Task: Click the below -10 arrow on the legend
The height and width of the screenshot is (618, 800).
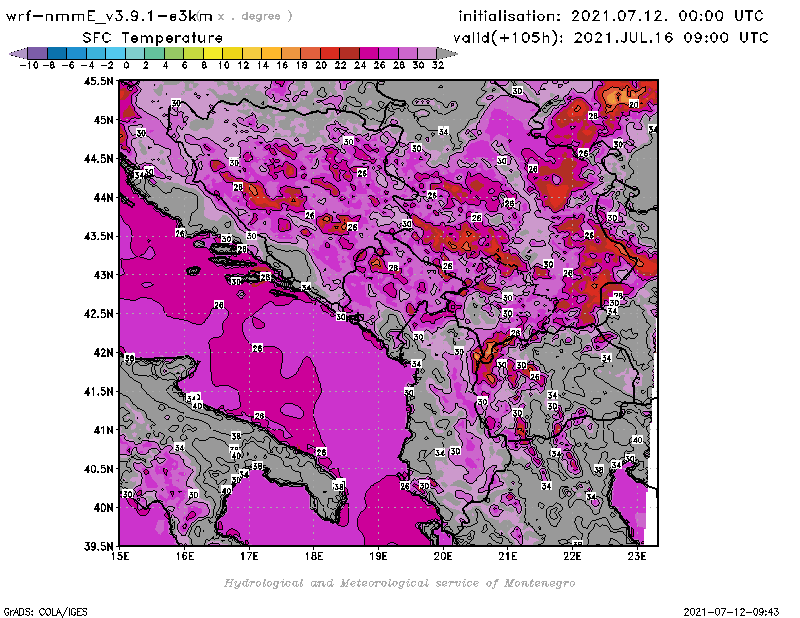Action: point(18,53)
